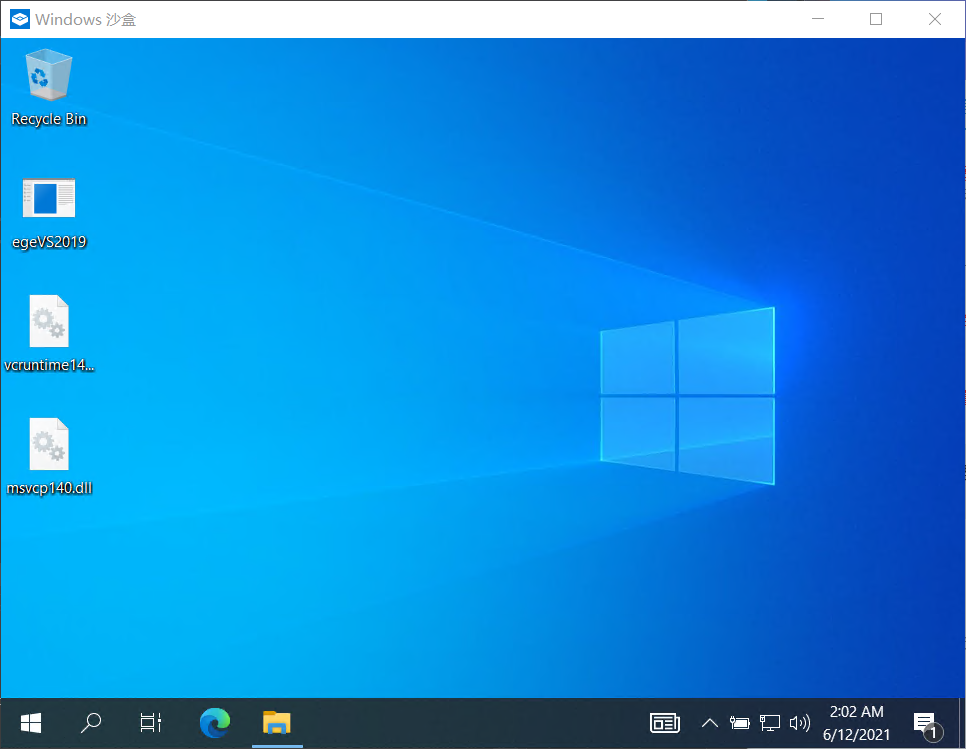Screen dimensions: 966x749
Task: Open the network status tray icon
Action: 769,723
